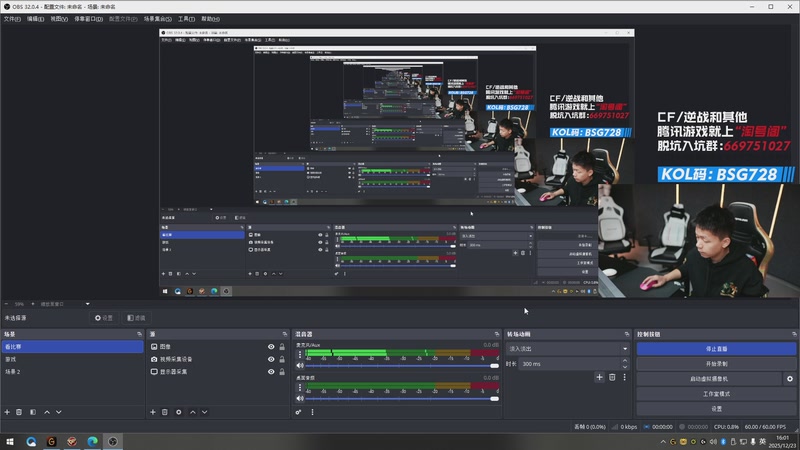Move the selected scene down in the 场景 panel

[59, 412]
